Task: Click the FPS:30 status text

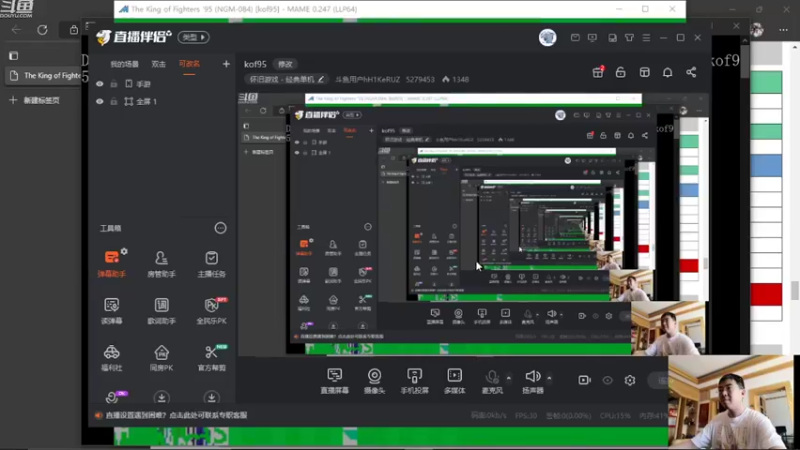Action: 526,416
